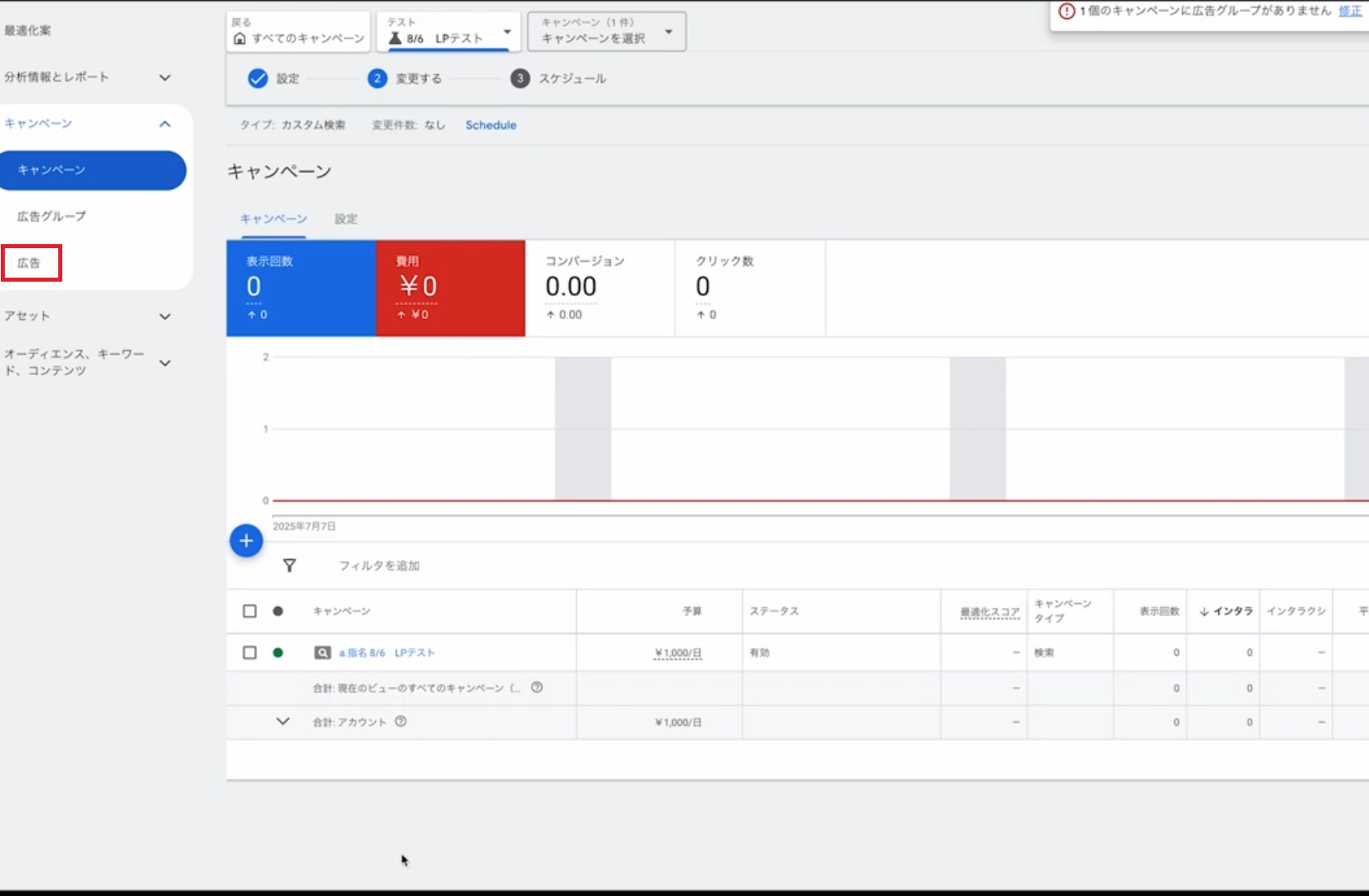Click the green status dot of LPテスト campaign
The width and height of the screenshot is (1369, 896).
(278, 653)
